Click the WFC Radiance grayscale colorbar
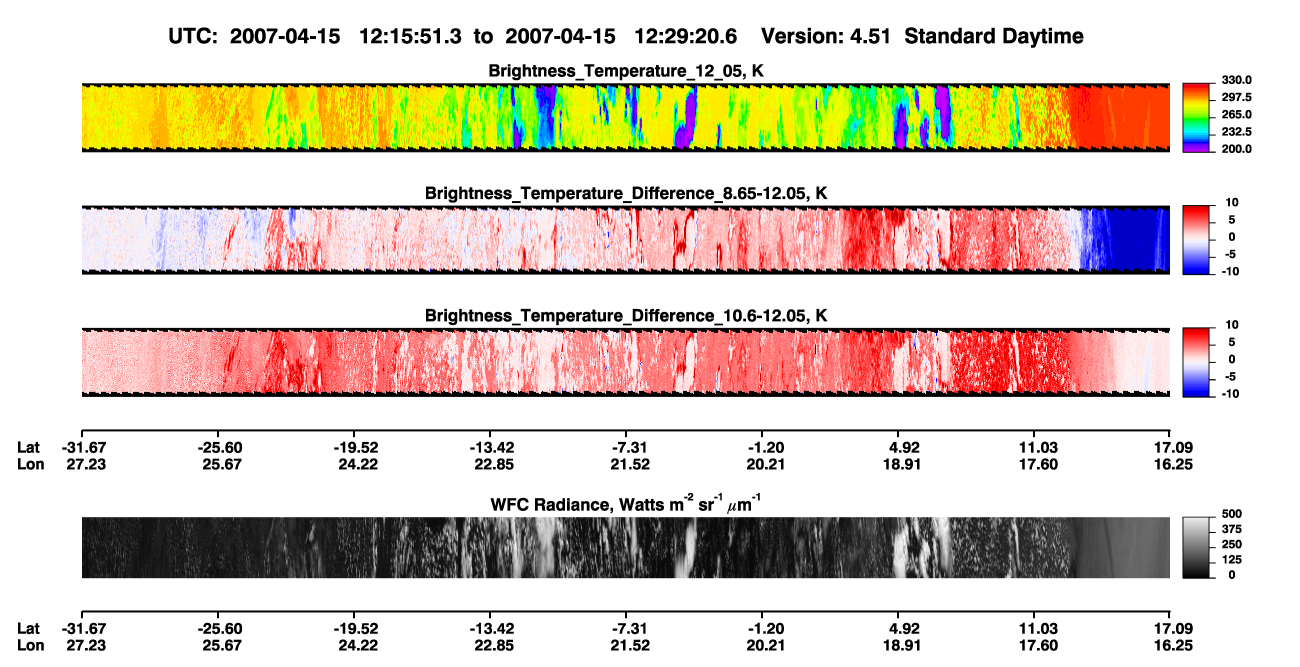1300x667 pixels. [x=1197, y=547]
